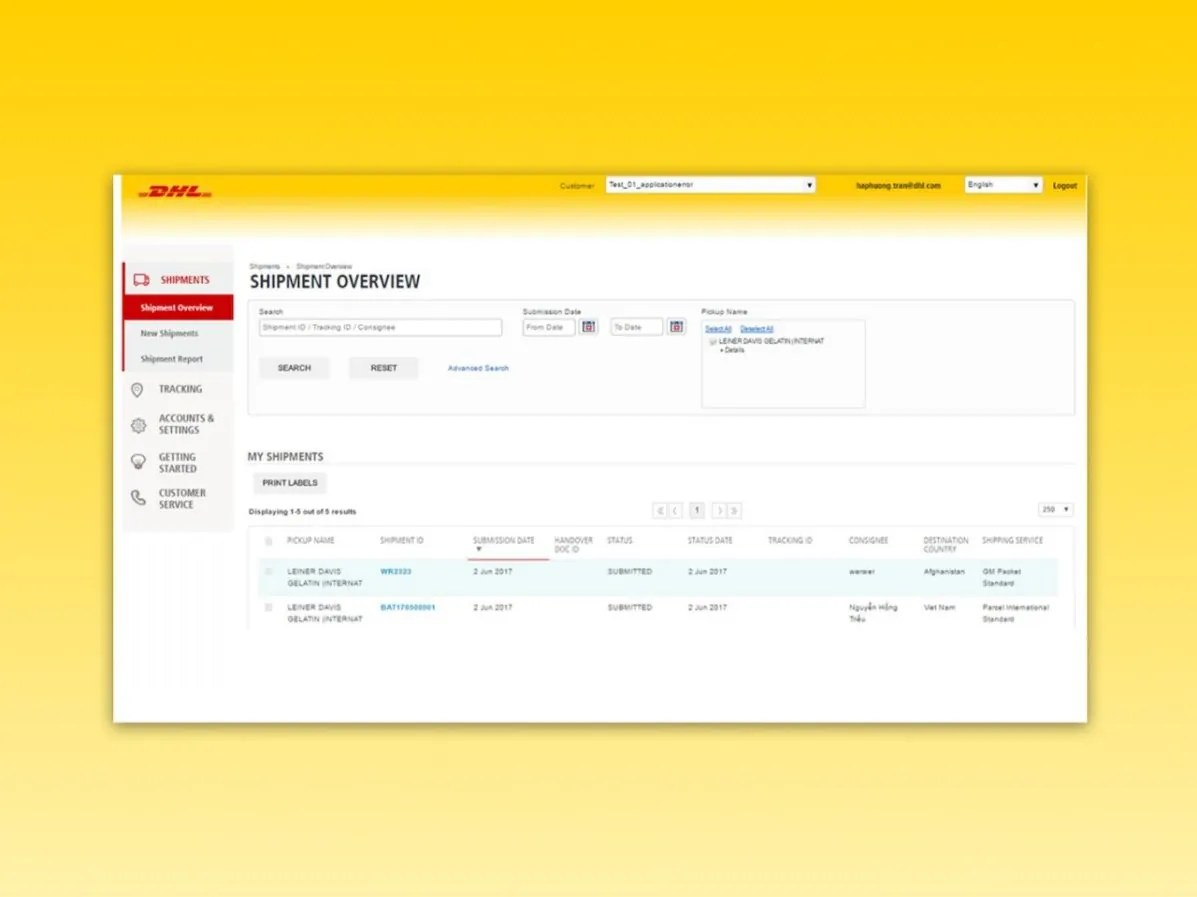Expand Details under LEINER DAVIS GELATIN
Viewport: 1197px width, 897px height.
coord(732,350)
